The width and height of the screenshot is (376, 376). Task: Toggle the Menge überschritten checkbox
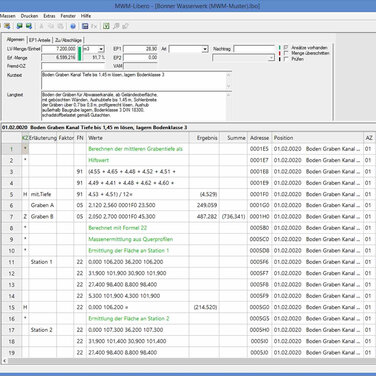pos(286,53)
